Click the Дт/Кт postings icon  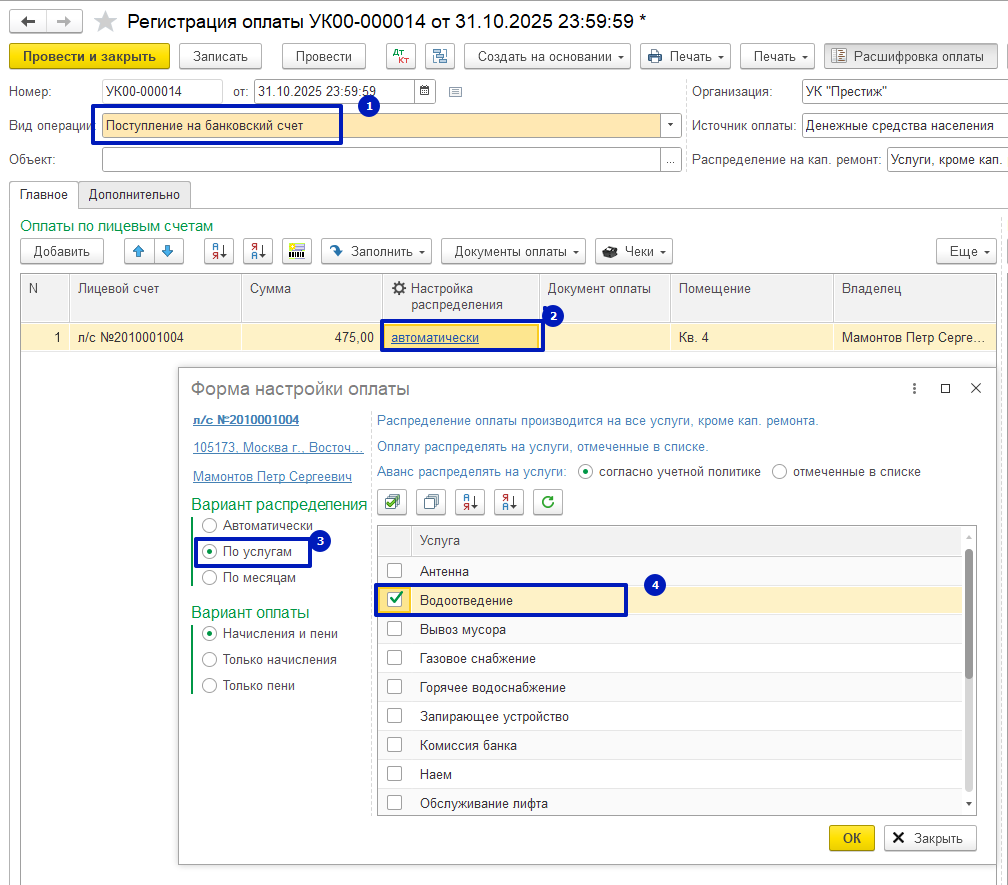(401, 57)
